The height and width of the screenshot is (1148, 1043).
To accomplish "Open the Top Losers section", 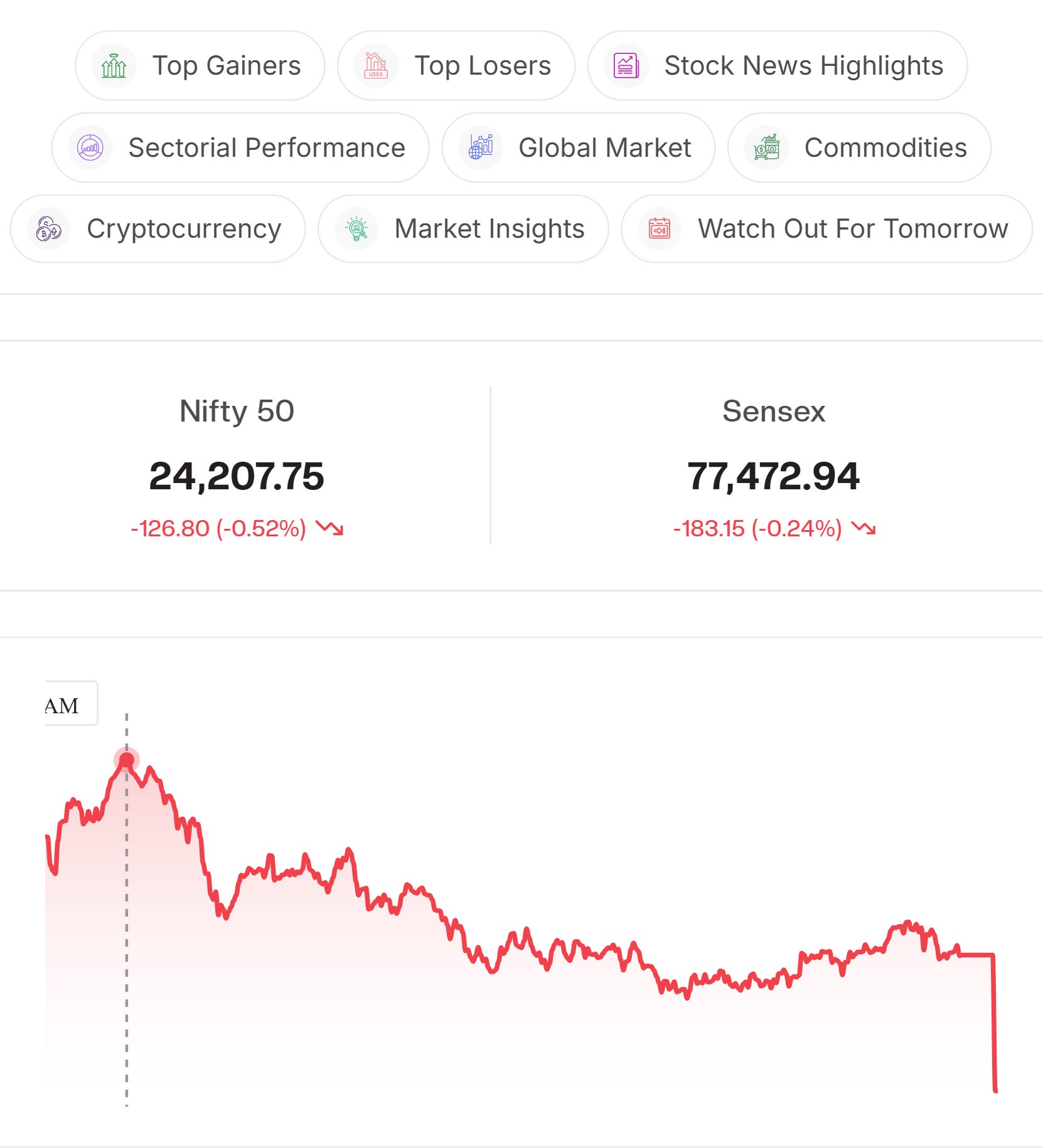I will [x=456, y=65].
